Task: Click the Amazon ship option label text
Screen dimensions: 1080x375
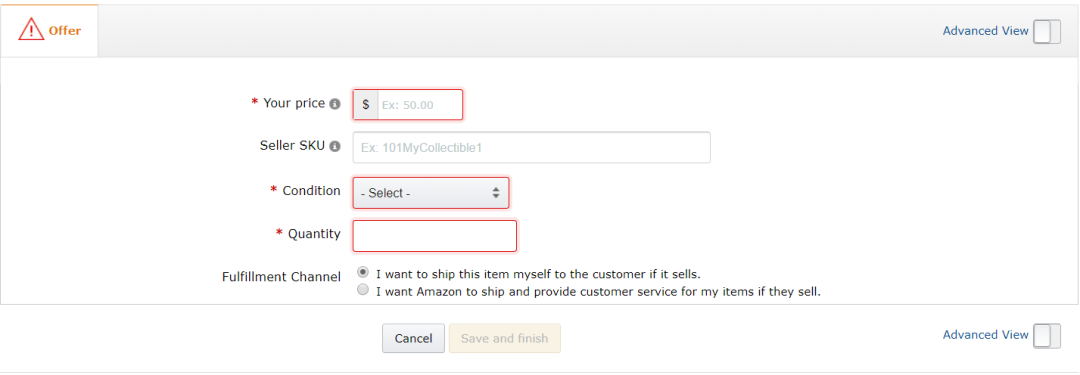Action: [x=599, y=292]
